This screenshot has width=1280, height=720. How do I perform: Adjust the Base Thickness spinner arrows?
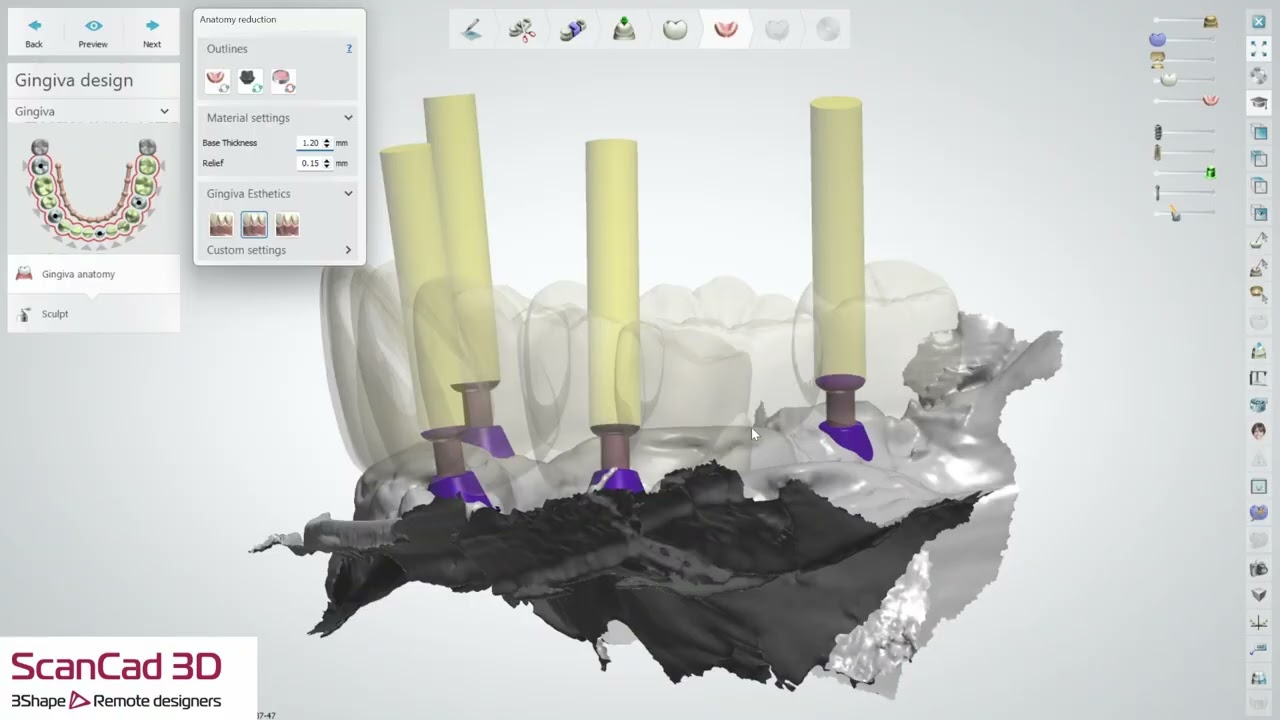point(326,143)
